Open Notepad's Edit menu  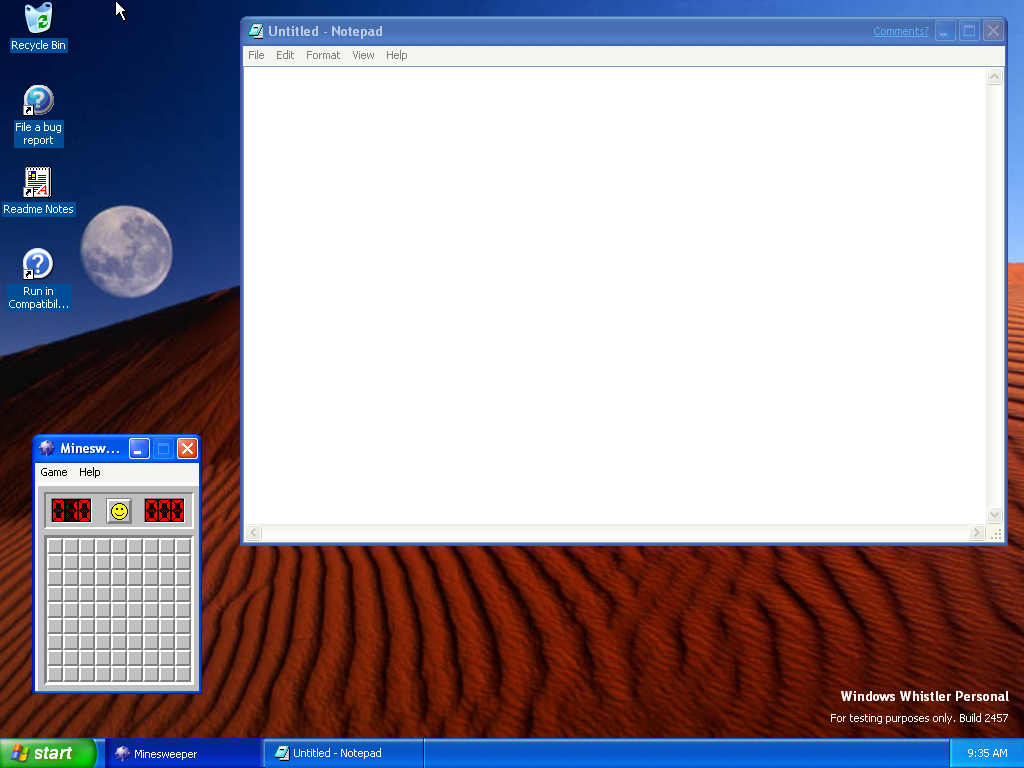pos(285,55)
